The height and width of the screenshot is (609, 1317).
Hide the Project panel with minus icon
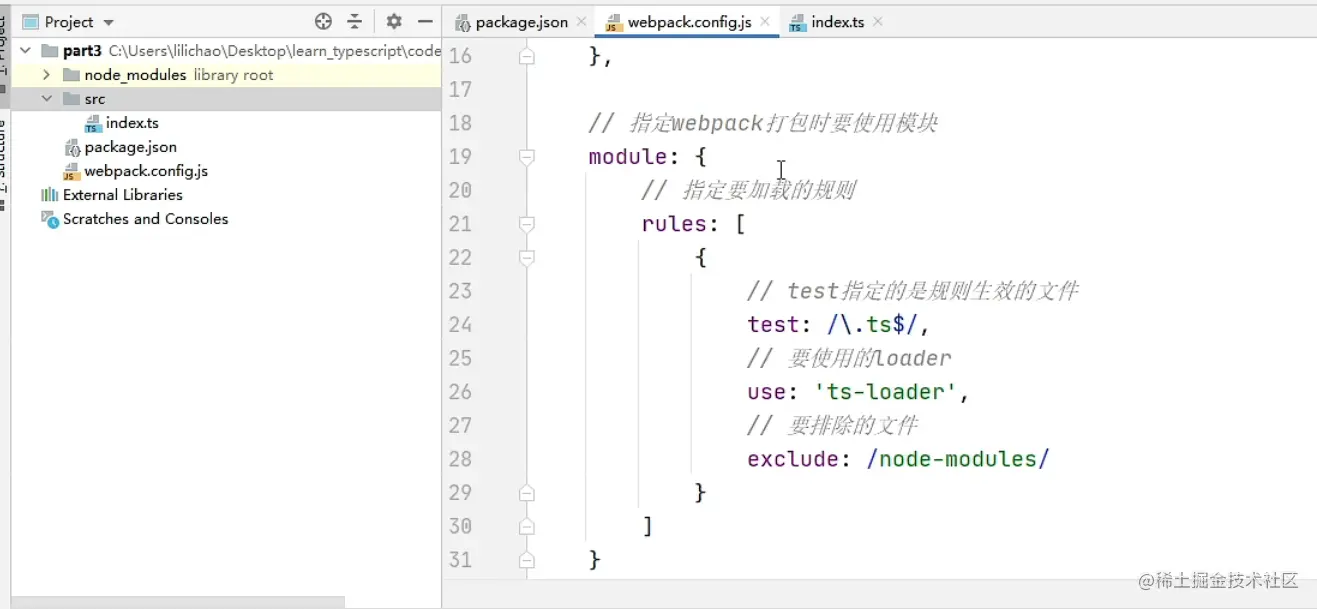(x=425, y=21)
